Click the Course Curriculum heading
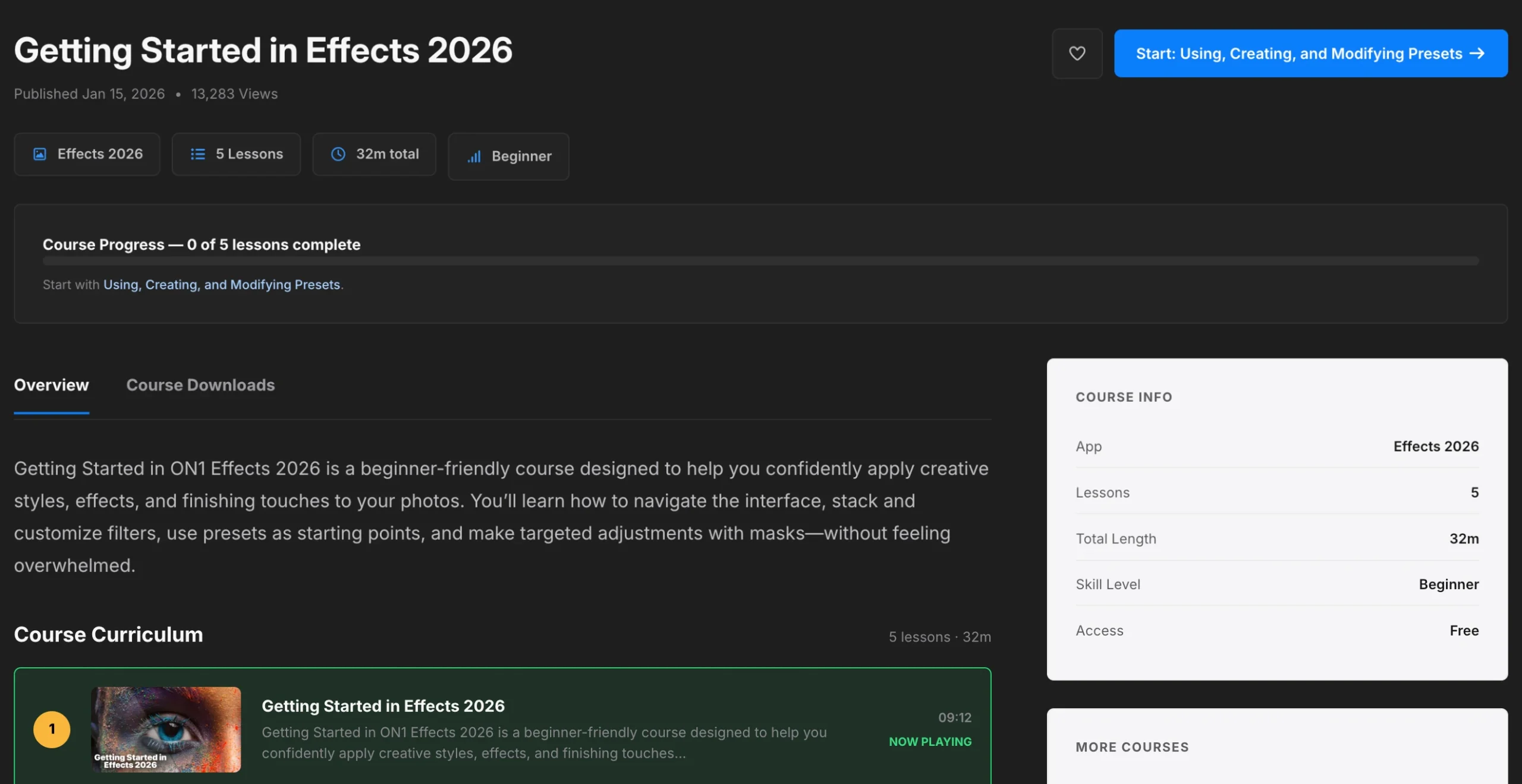This screenshot has height=784, width=1522. pos(108,634)
